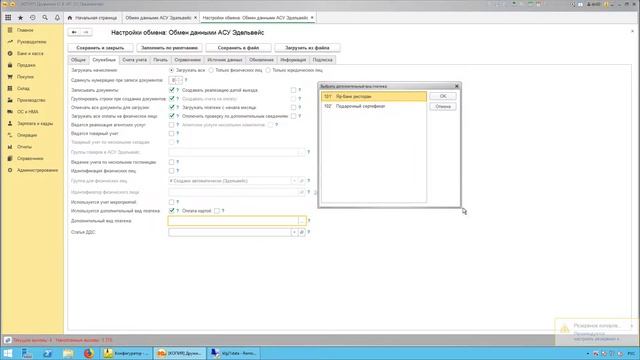Toggle 'Ведется товарный учет' checkbox
This screenshot has height=360, width=640.
tap(171, 133)
